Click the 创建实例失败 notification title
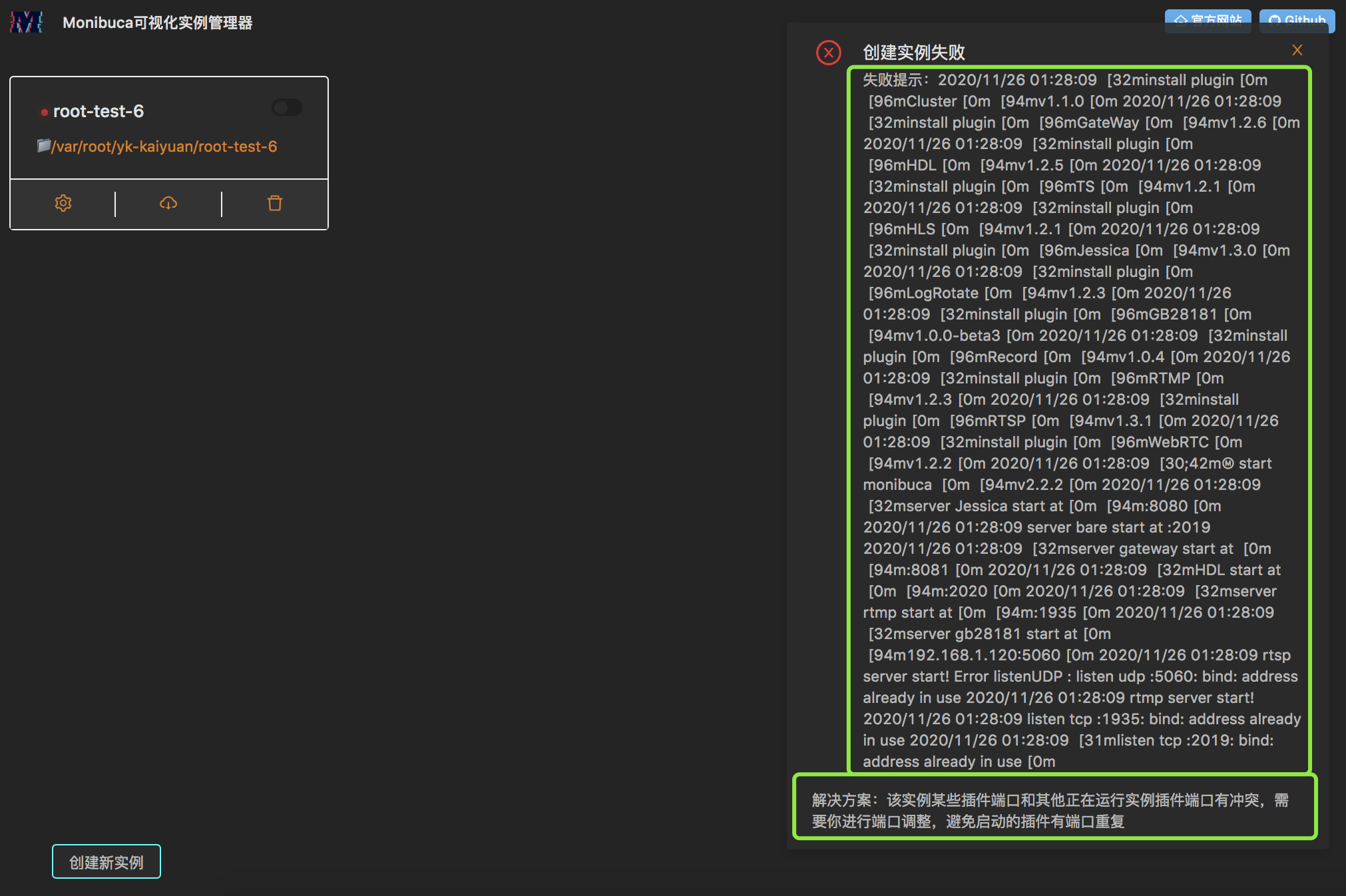Screen dimensions: 1346x896 tap(913, 53)
